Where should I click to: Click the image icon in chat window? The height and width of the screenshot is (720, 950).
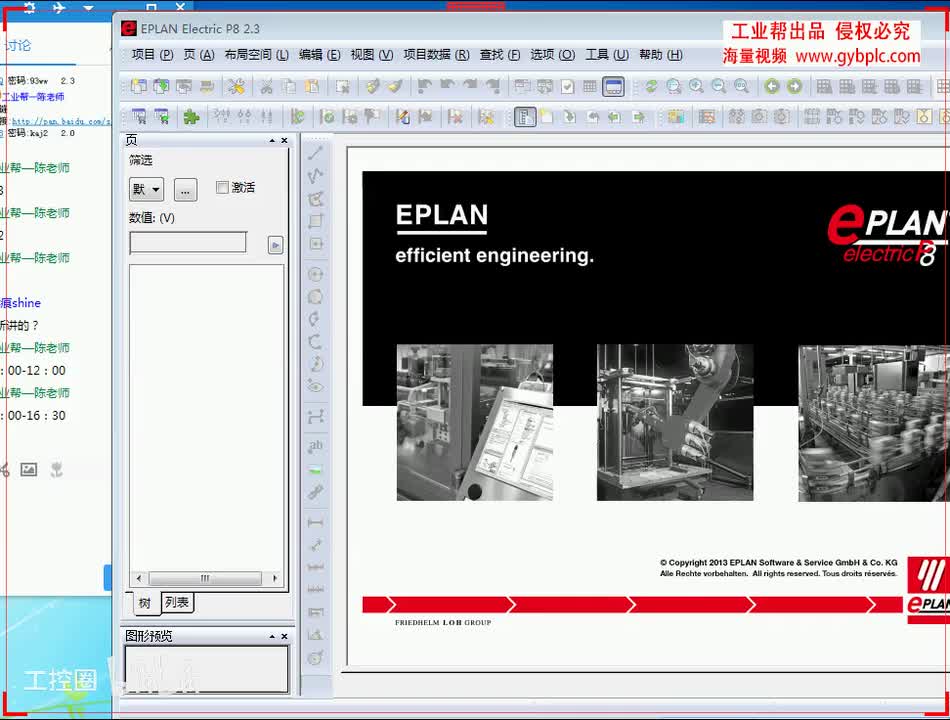[28, 469]
